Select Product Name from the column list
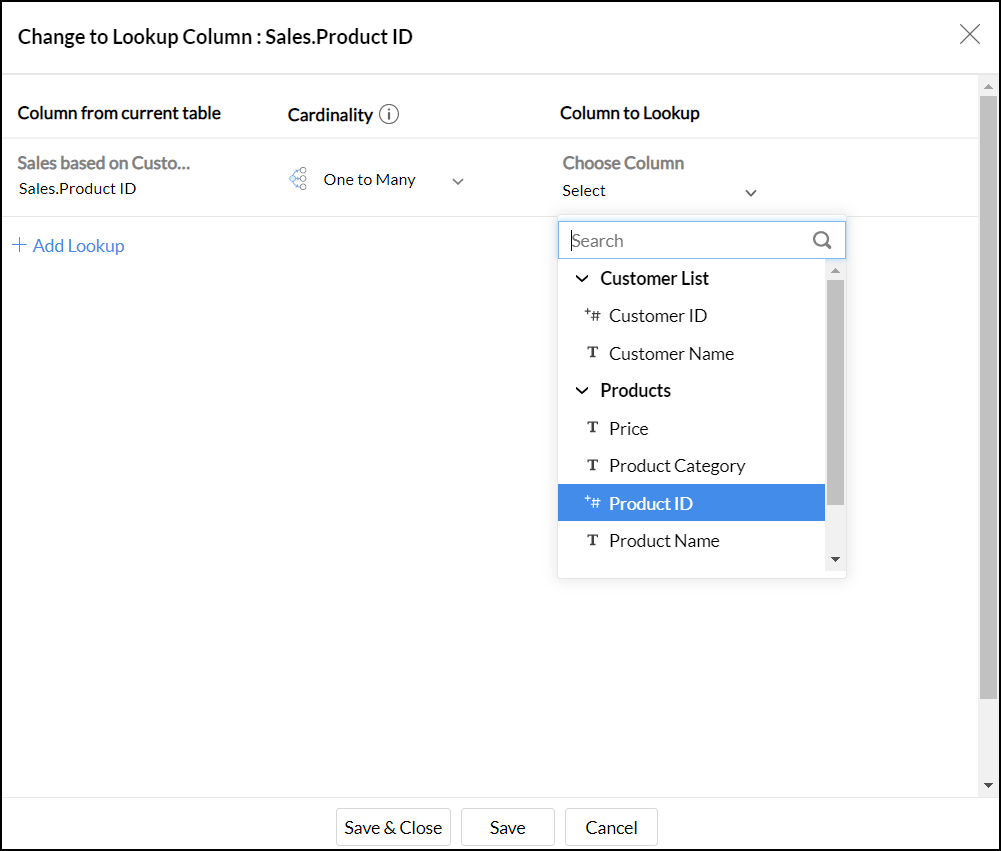This screenshot has height=851, width=1001. tap(664, 540)
